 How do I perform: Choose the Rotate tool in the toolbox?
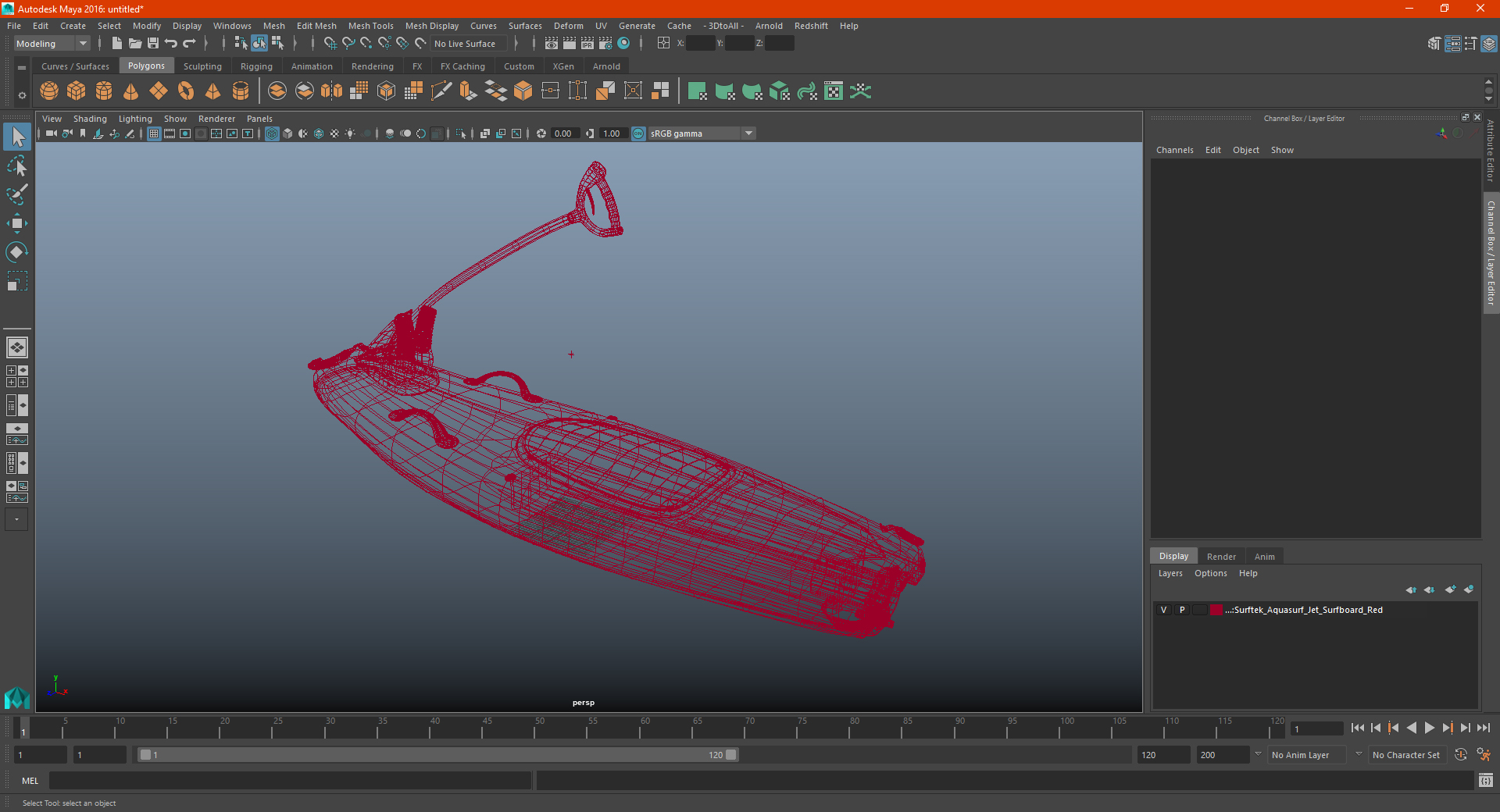coord(17,252)
